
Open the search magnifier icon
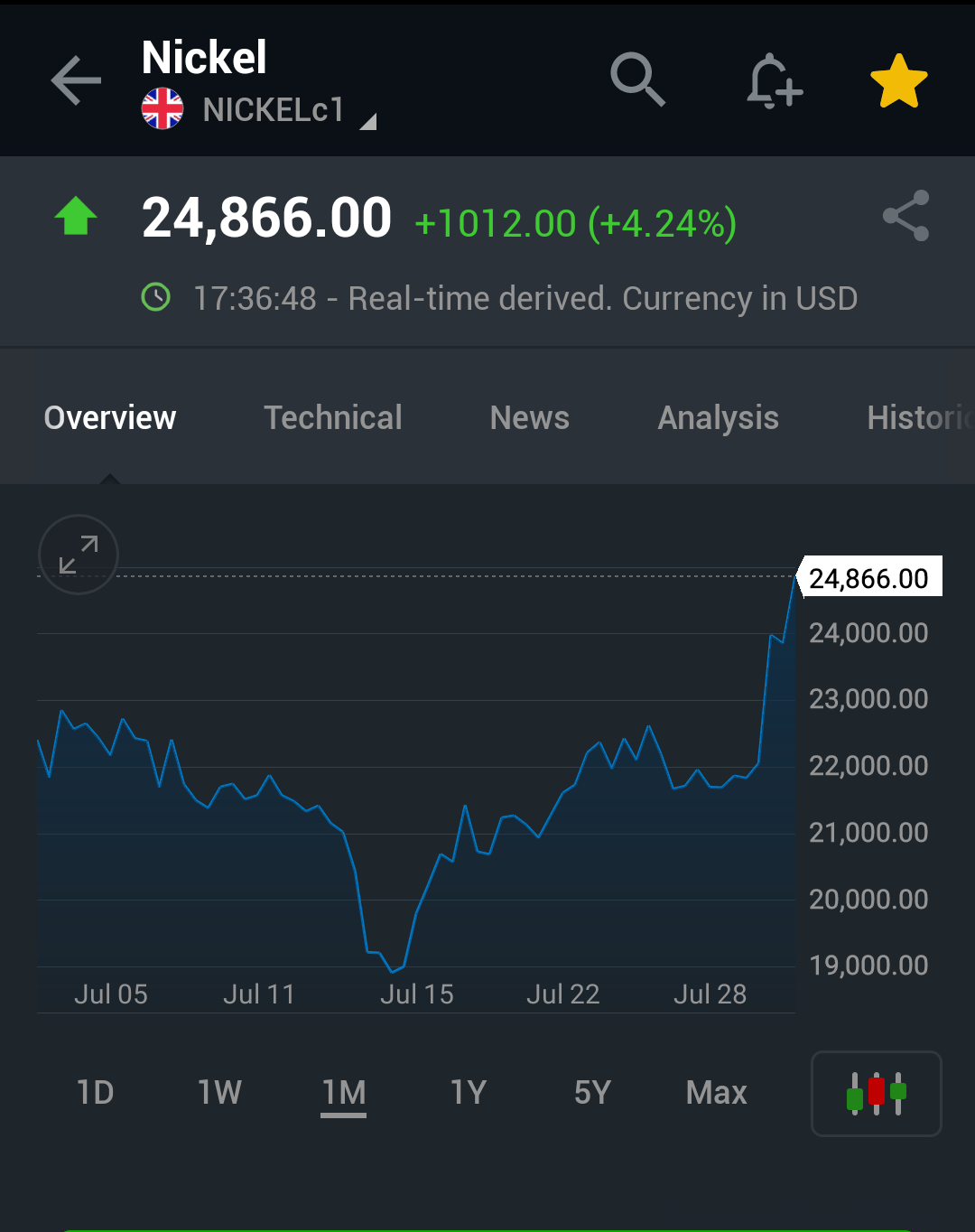[637, 79]
